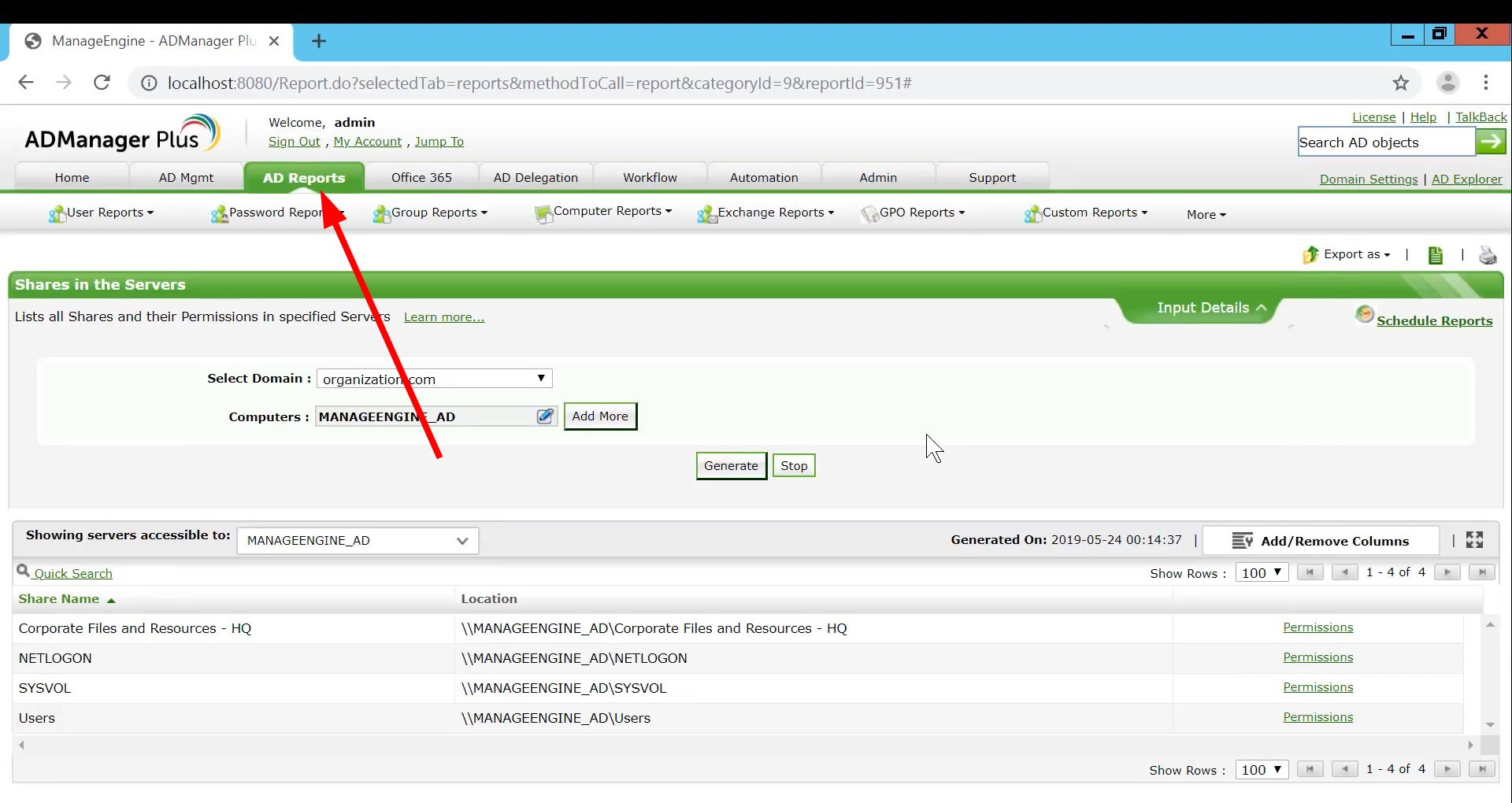Open Permissions for the SYSVOL share
The image size is (1512, 803).
[x=1317, y=686]
